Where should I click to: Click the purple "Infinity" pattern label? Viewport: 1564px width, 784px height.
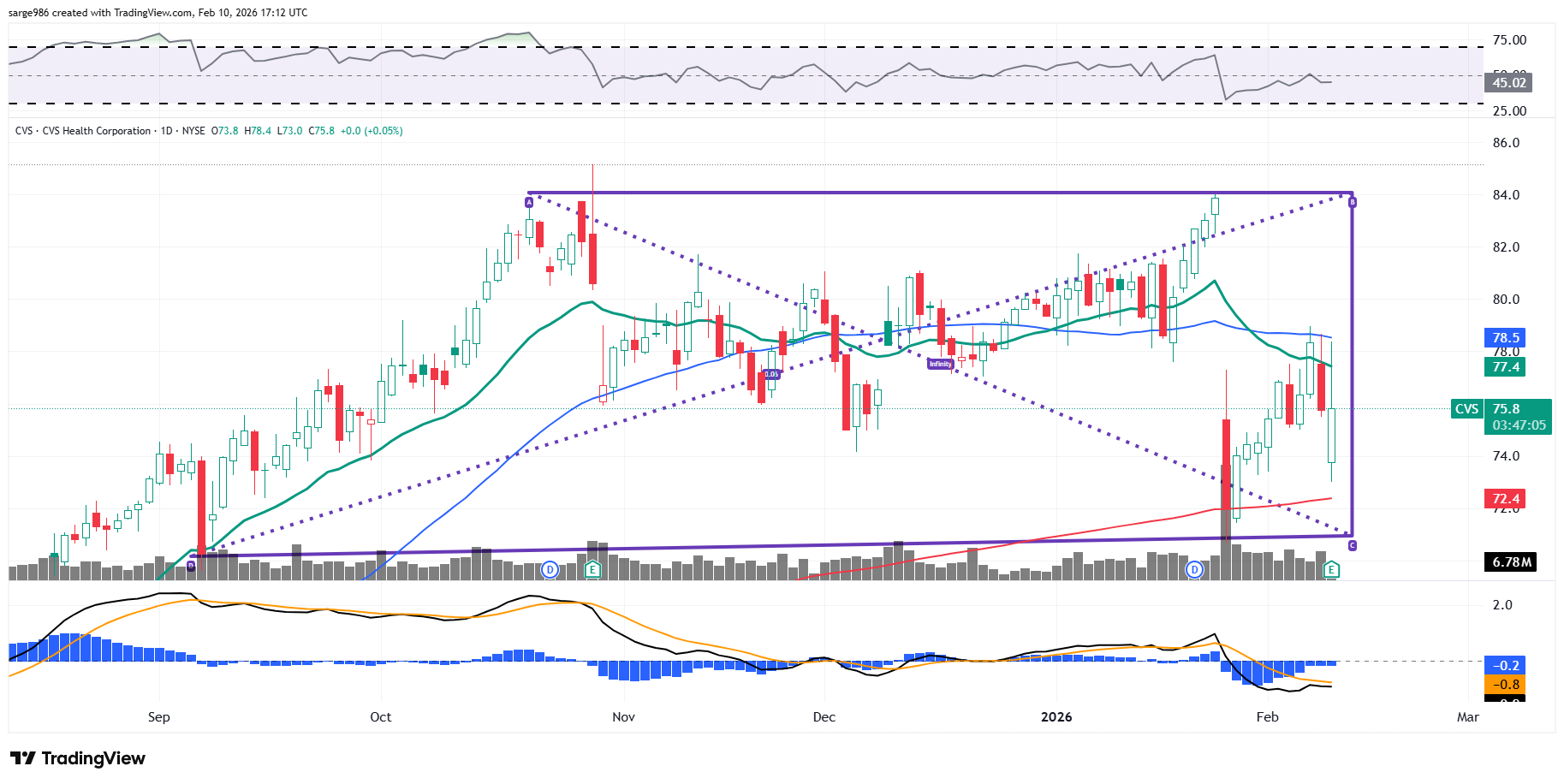tap(940, 364)
